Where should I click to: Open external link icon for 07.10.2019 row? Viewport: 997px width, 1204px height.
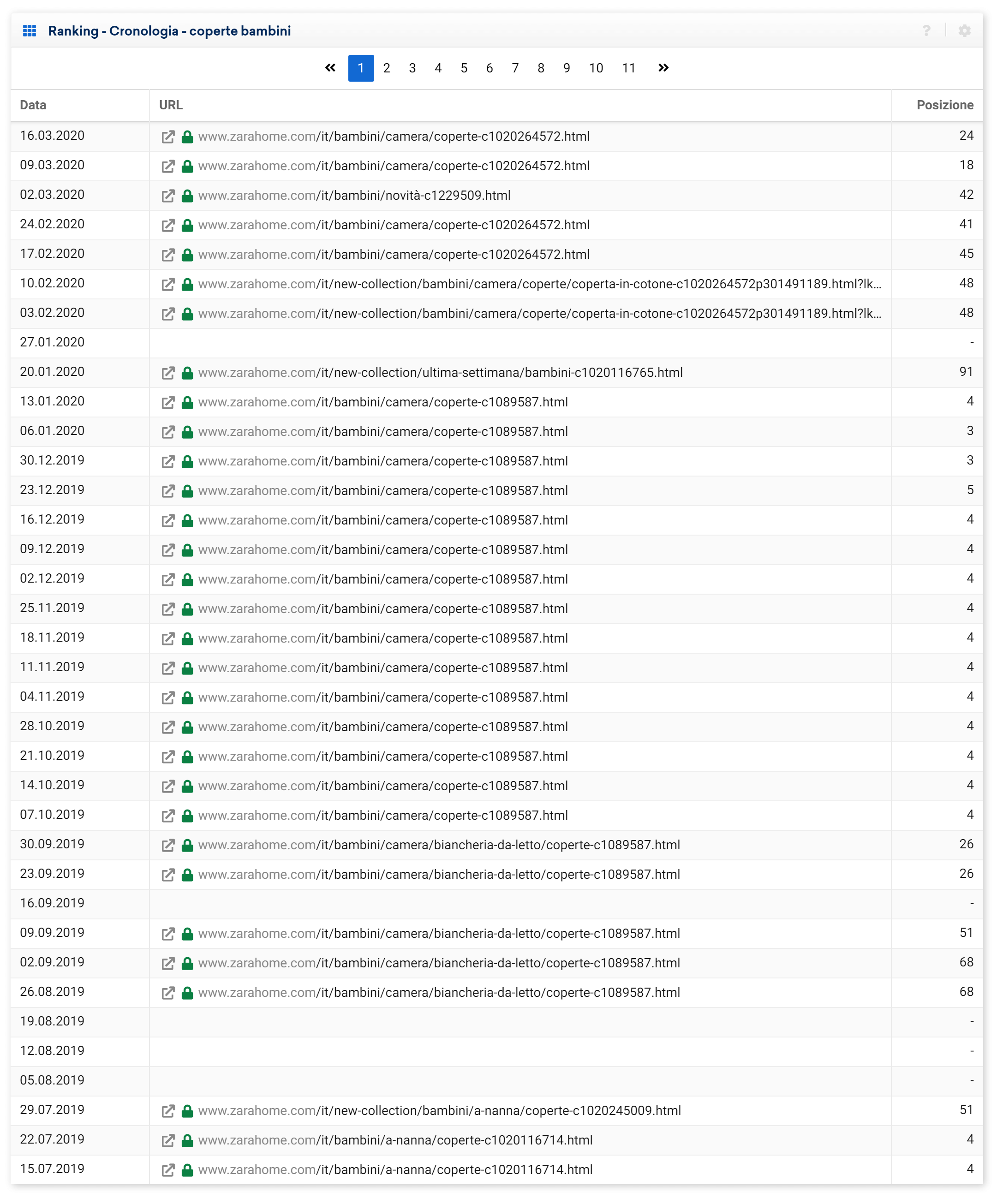point(168,816)
